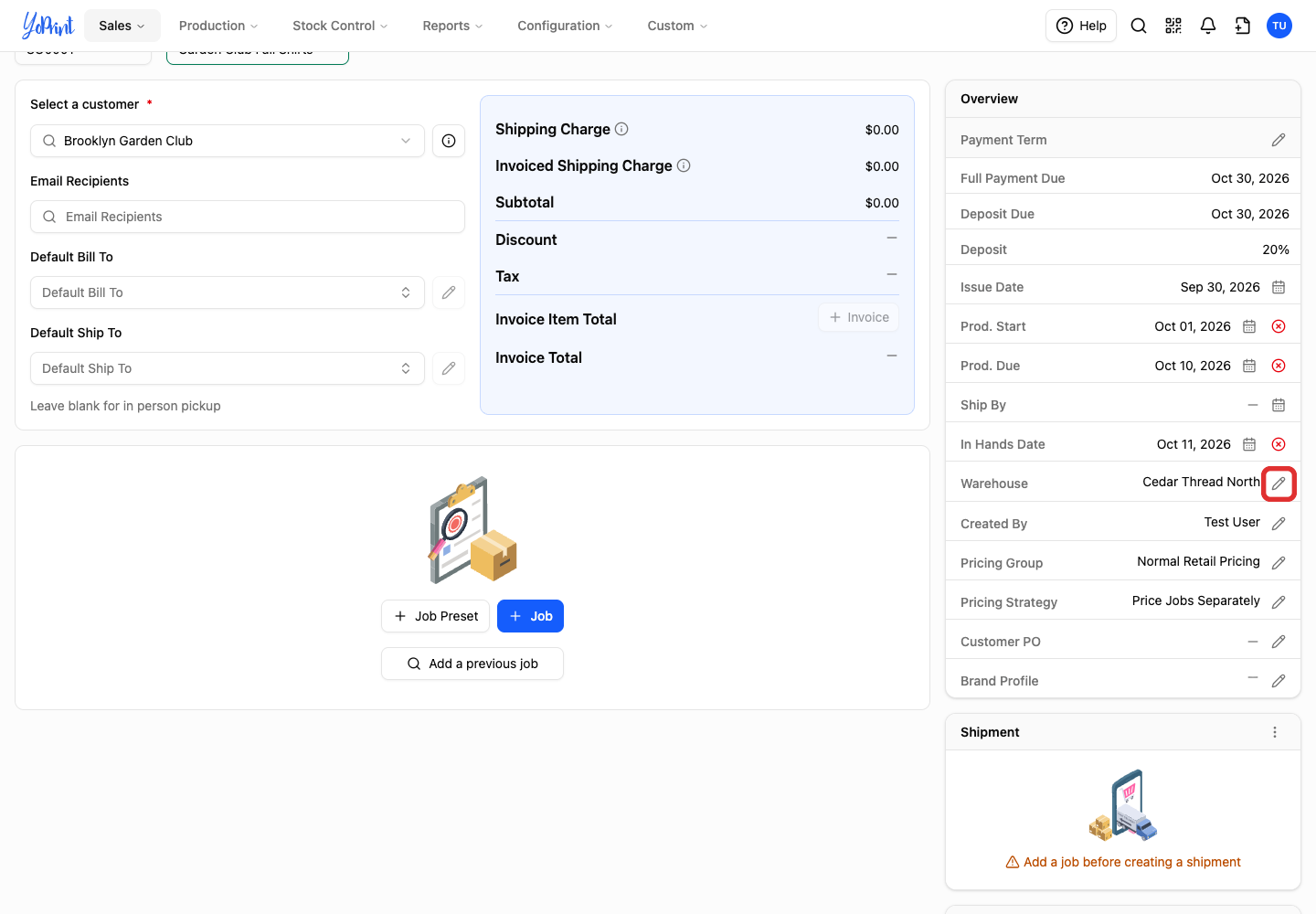
Task: Click Add a previous job
Action: click(x=472, y=664)
